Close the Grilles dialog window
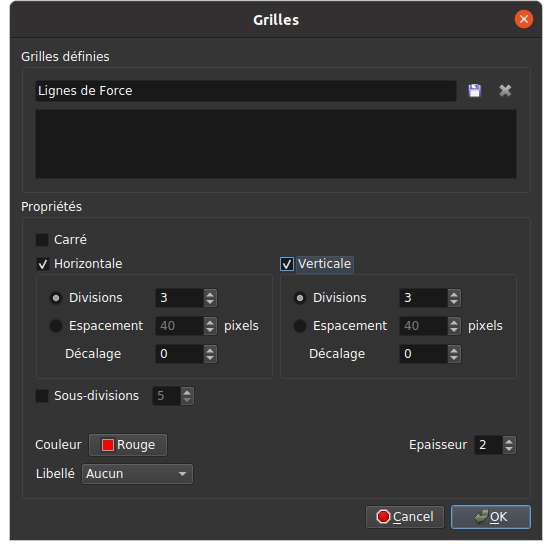This screenshot has height=550, width=552. click(x=523, y=19)
